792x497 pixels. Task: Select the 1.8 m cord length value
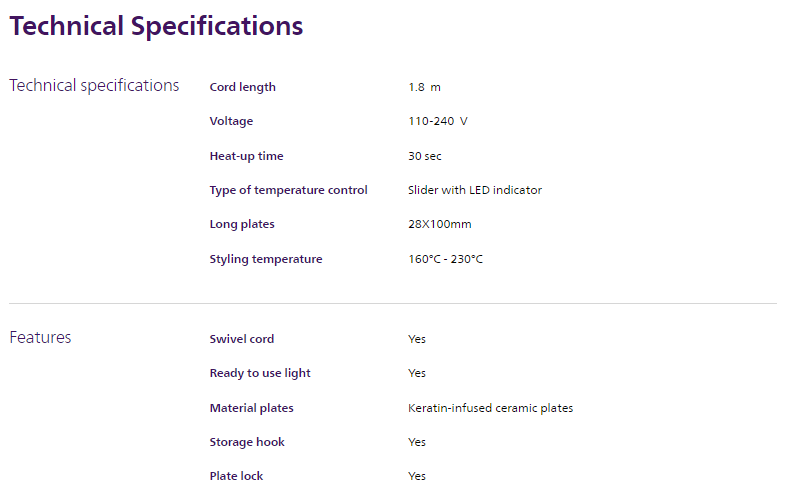point(424,87)
